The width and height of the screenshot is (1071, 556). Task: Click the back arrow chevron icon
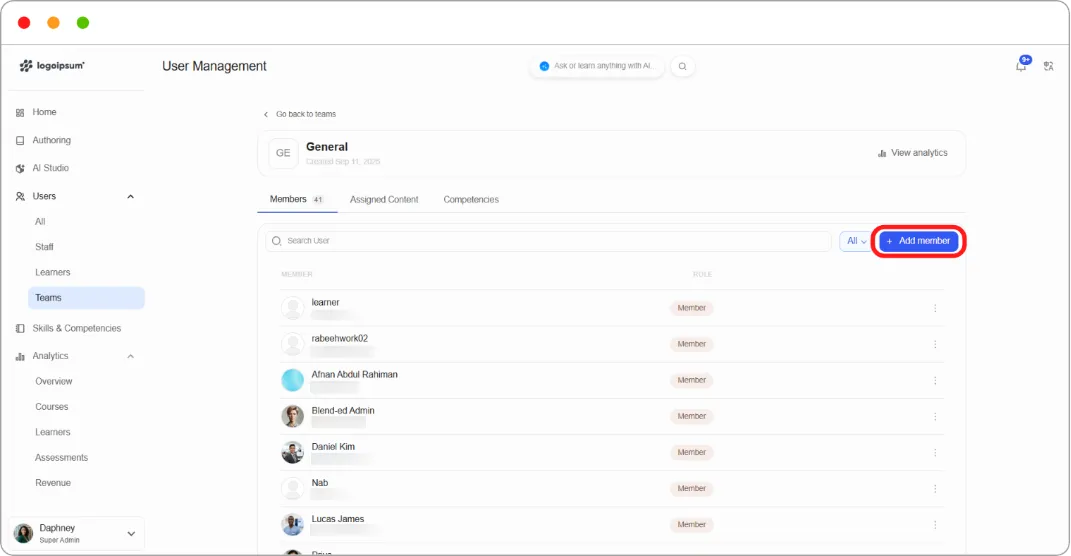point(266,114)
